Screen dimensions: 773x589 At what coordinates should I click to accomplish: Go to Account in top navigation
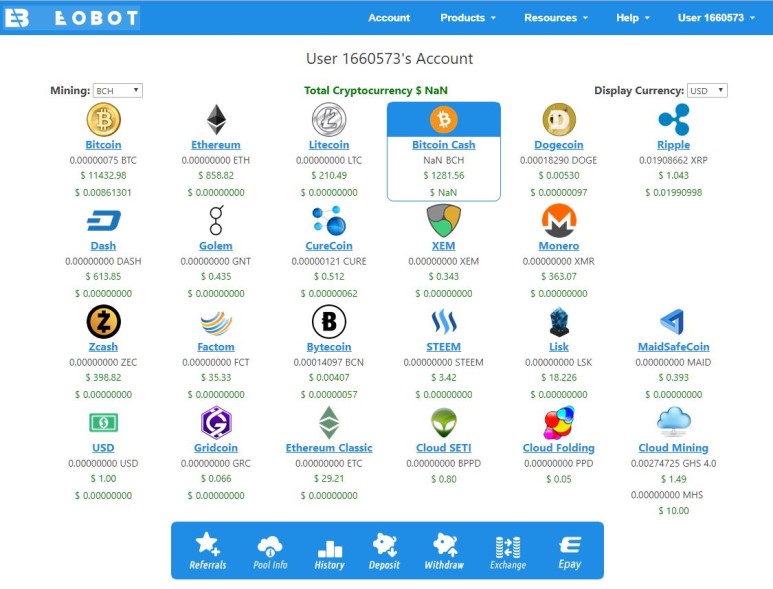(x=389, y=18)
